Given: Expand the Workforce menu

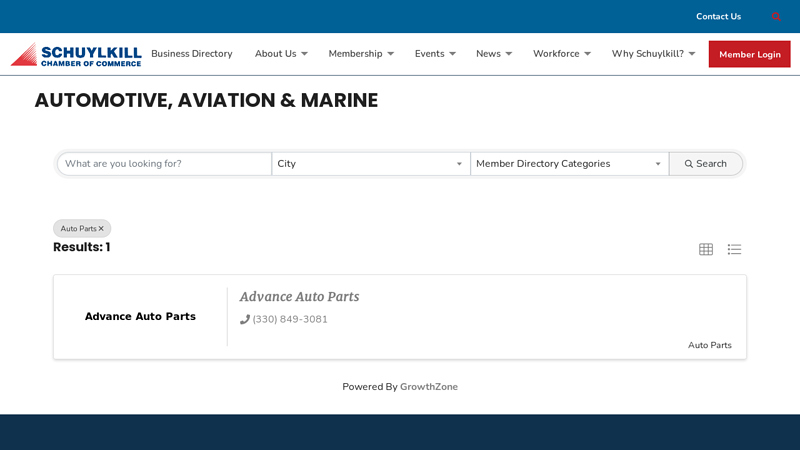Looking at the screenshot, I should [561, 54].
